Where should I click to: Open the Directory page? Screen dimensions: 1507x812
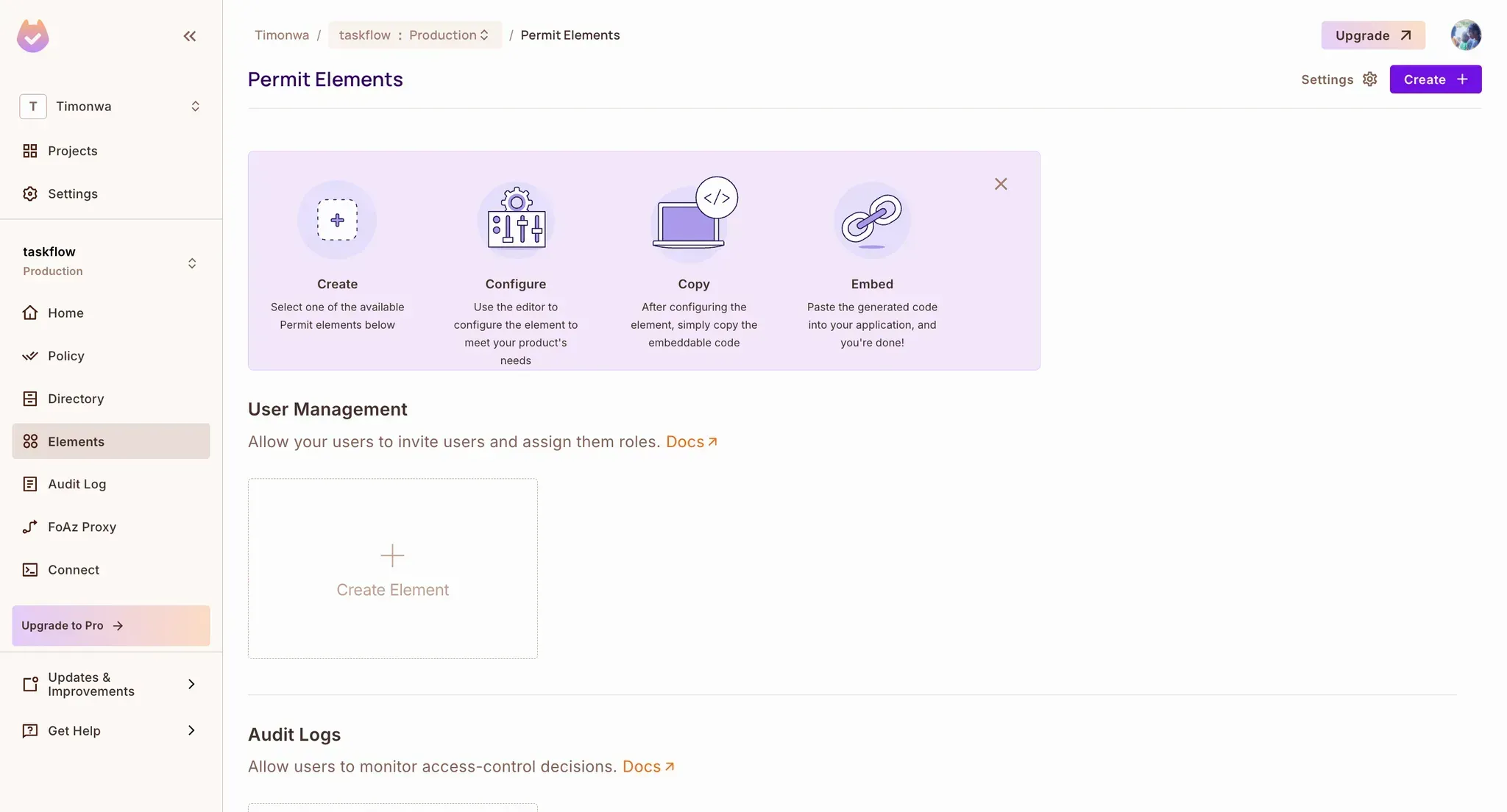76,399
